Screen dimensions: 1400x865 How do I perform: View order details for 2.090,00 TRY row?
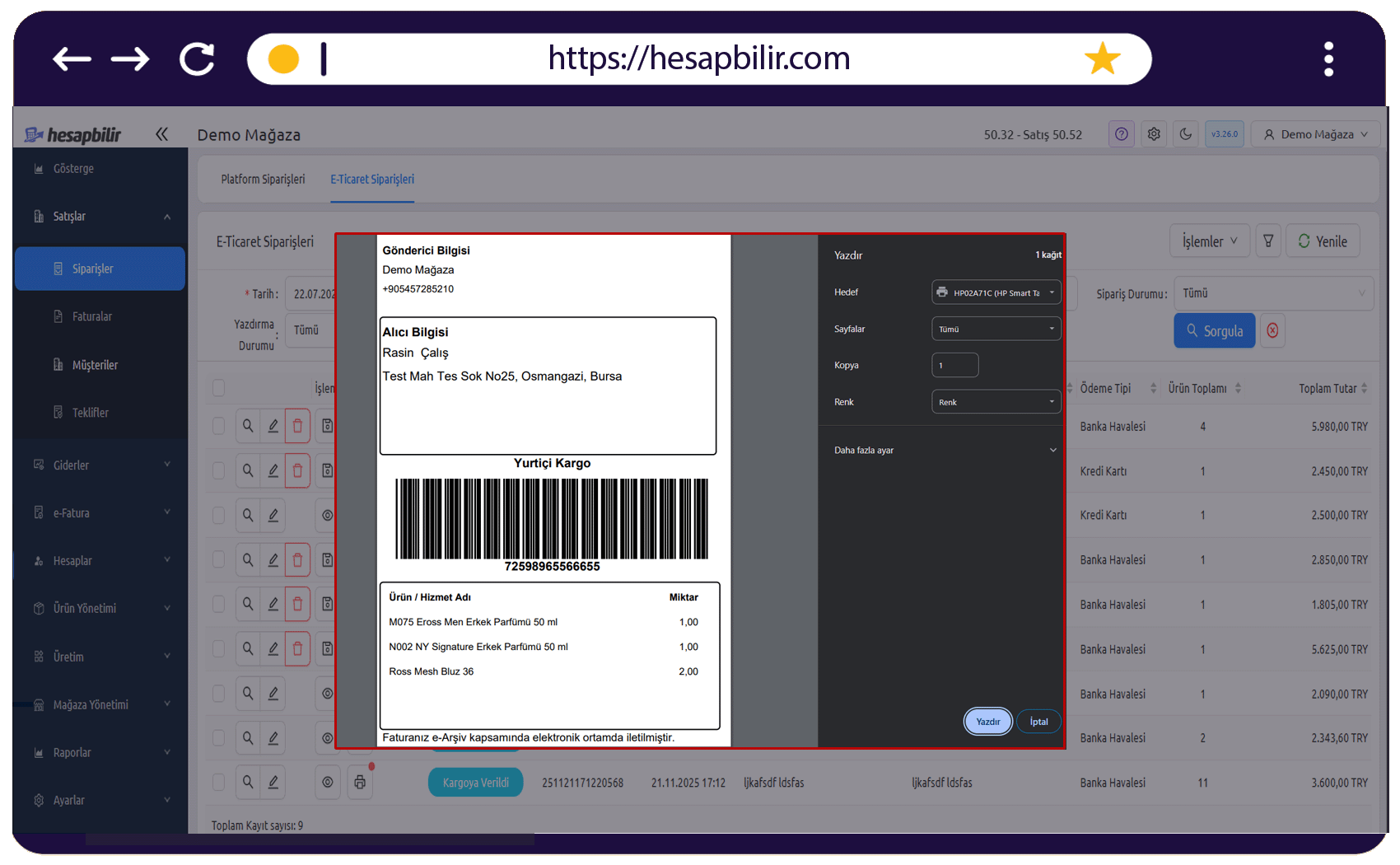tap(248, 694)
